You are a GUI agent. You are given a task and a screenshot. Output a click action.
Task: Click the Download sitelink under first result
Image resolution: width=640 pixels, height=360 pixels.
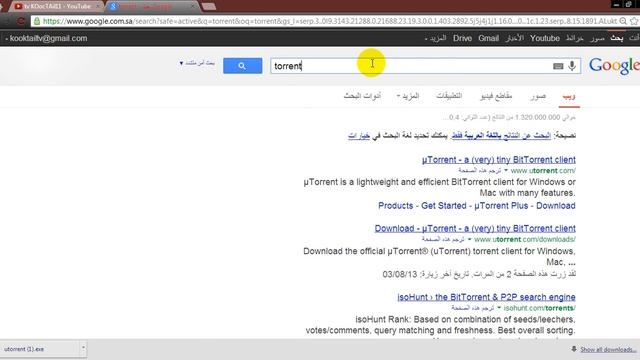click(x=556, y=206)
